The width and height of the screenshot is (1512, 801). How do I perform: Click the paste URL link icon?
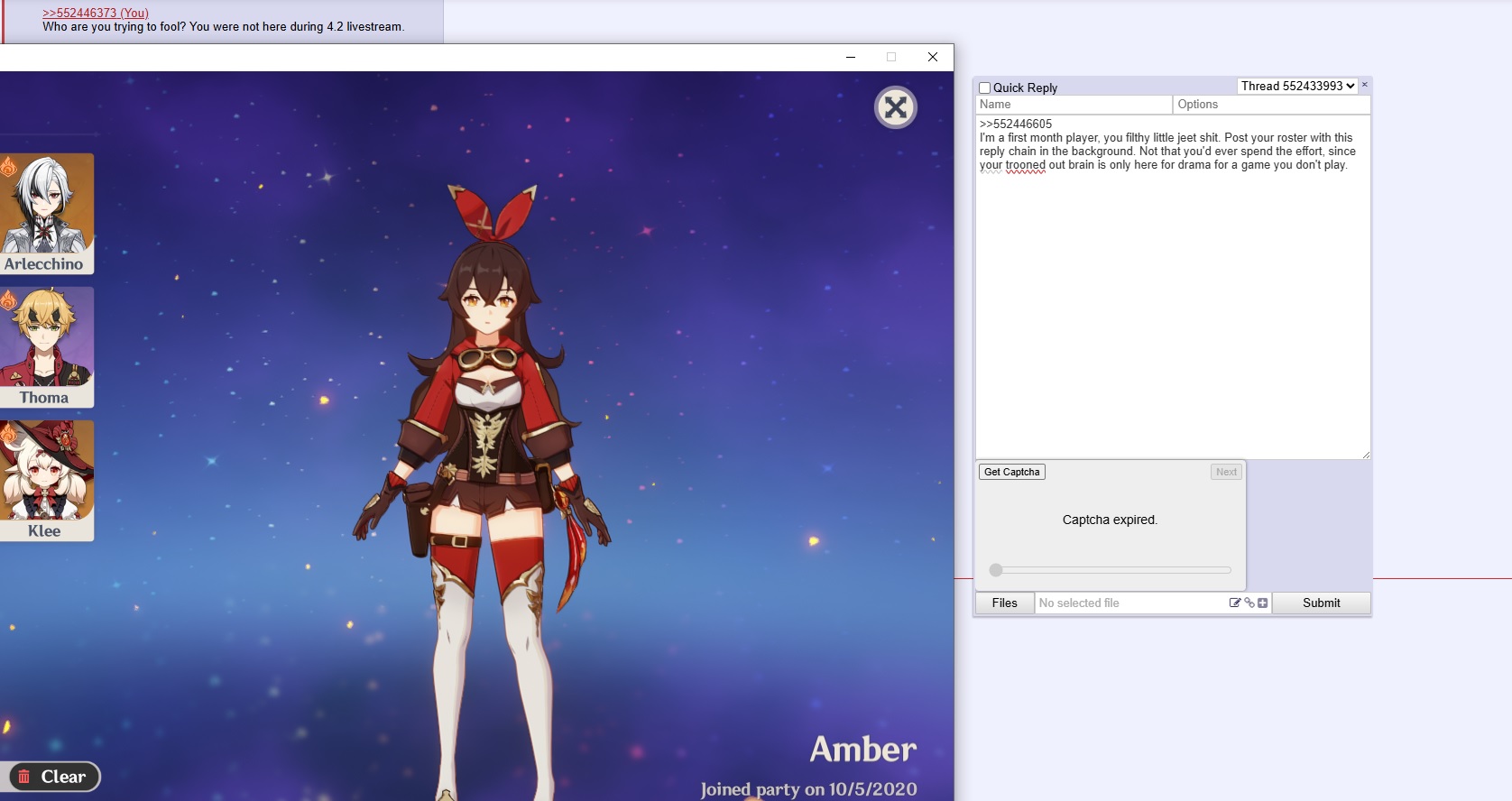point(1249,603)
